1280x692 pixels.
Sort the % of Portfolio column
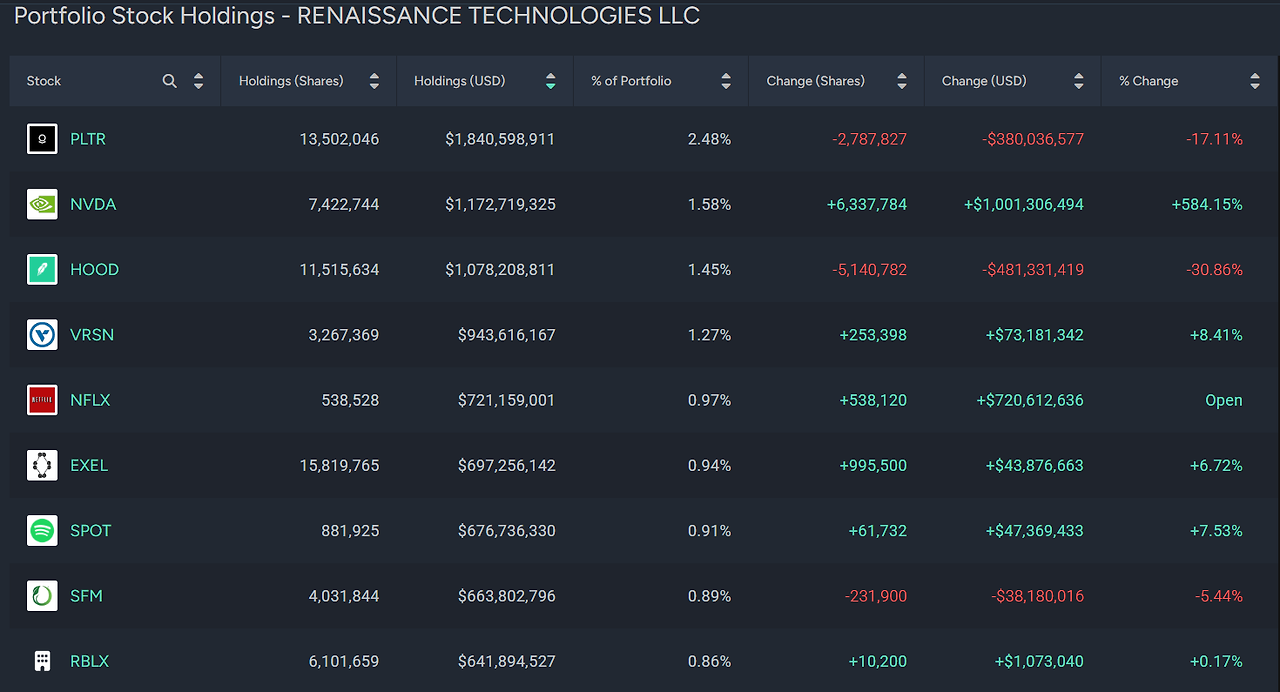click(x=726, y=80)
